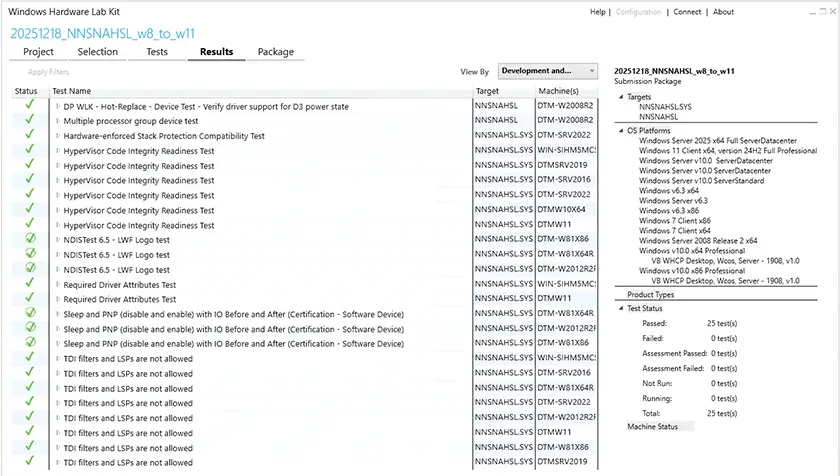The image size is (840, 476).
Task: Select 'Windows Server 2025 x64 Full ServerDatacenter'
Action: 718,140
